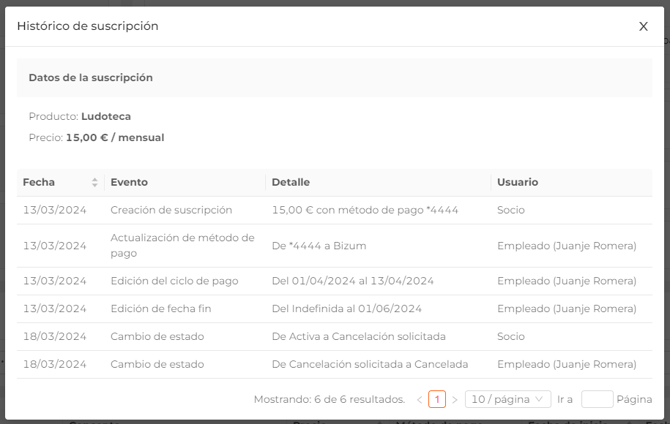Screen dimensions: 670x424
Task: Sort the table by Fecha arrows icon
Action: 95,182
